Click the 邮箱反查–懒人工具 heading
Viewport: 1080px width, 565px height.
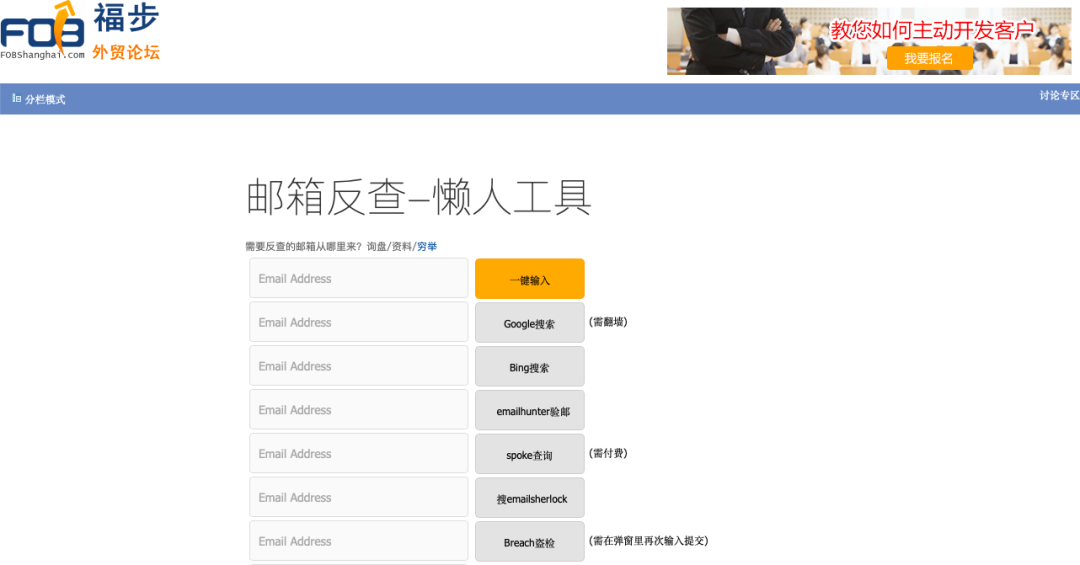point(419,196)
